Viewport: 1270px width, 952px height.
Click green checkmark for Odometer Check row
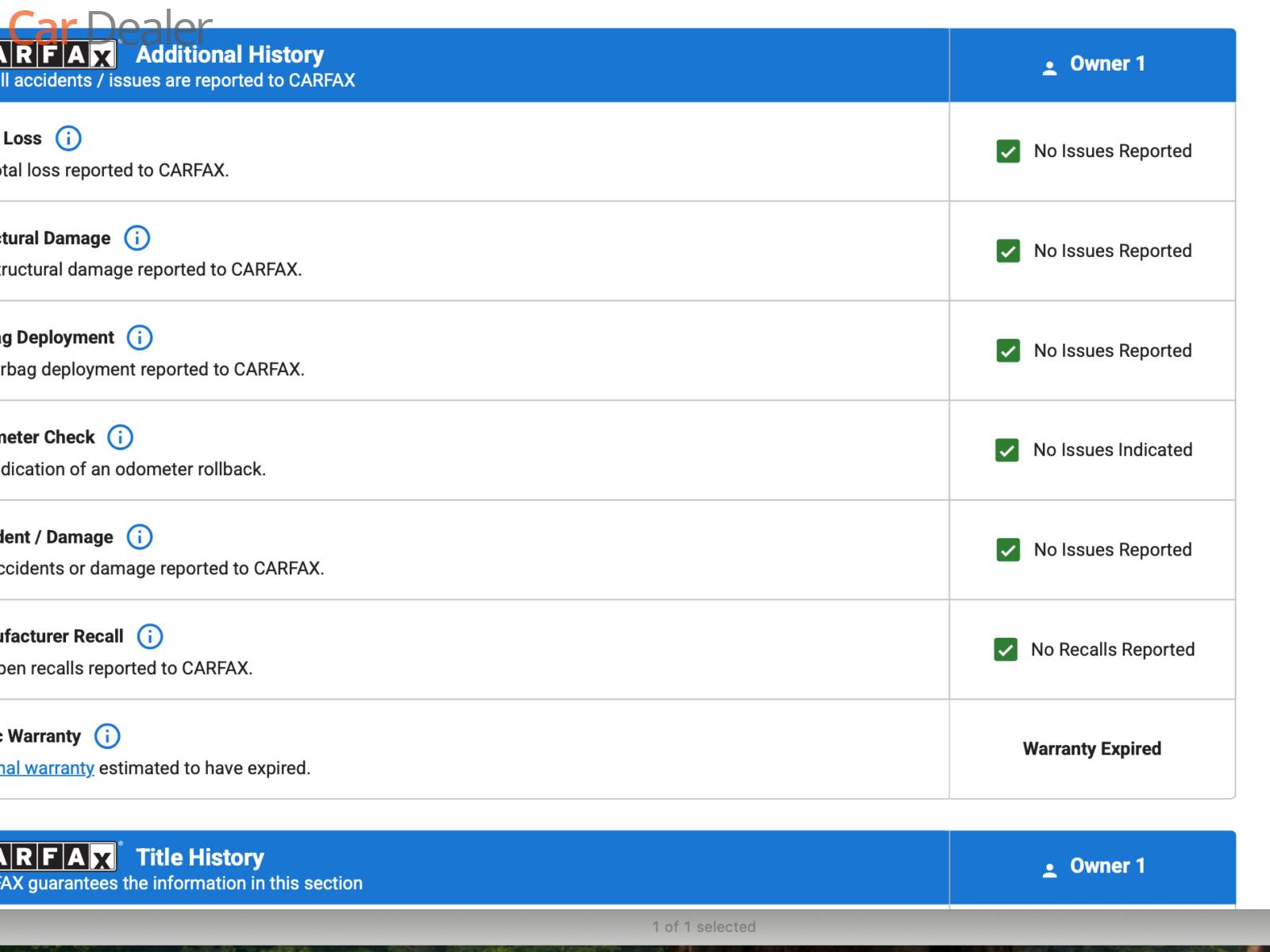point(1007,451)
